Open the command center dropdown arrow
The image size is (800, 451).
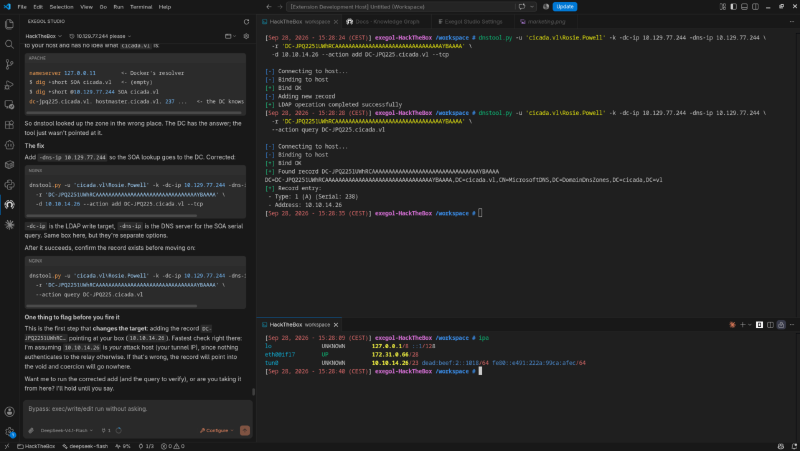point(532,7)
